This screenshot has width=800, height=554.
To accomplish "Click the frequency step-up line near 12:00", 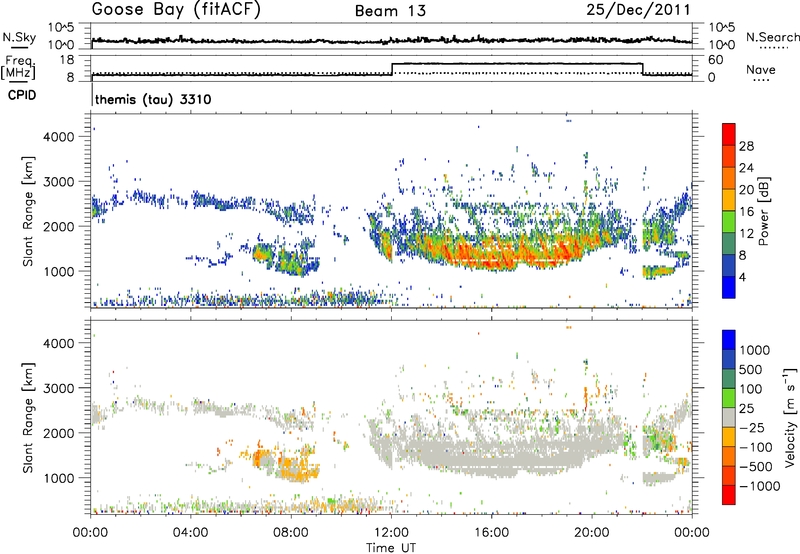I will coord(392,69).
